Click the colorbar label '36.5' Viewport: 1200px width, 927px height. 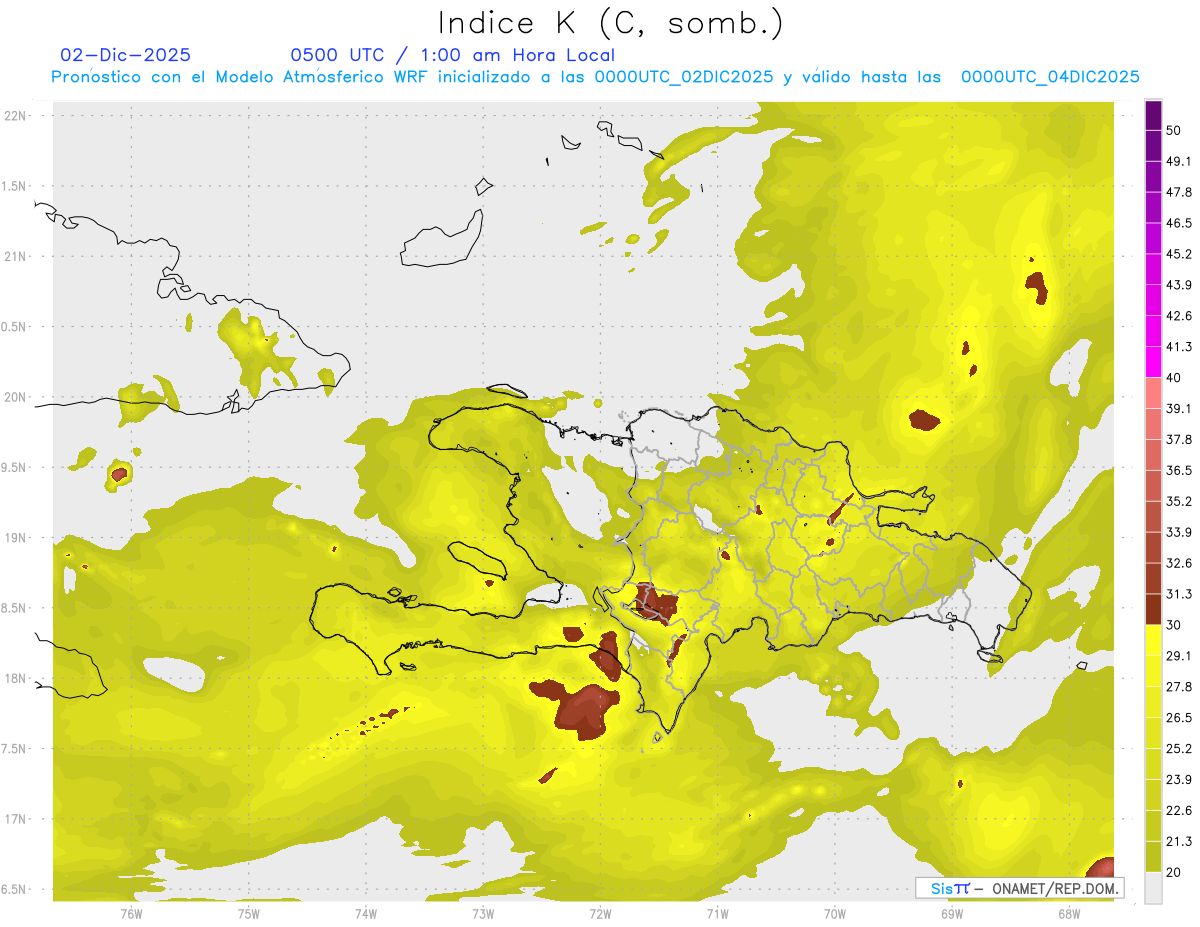1179,470
